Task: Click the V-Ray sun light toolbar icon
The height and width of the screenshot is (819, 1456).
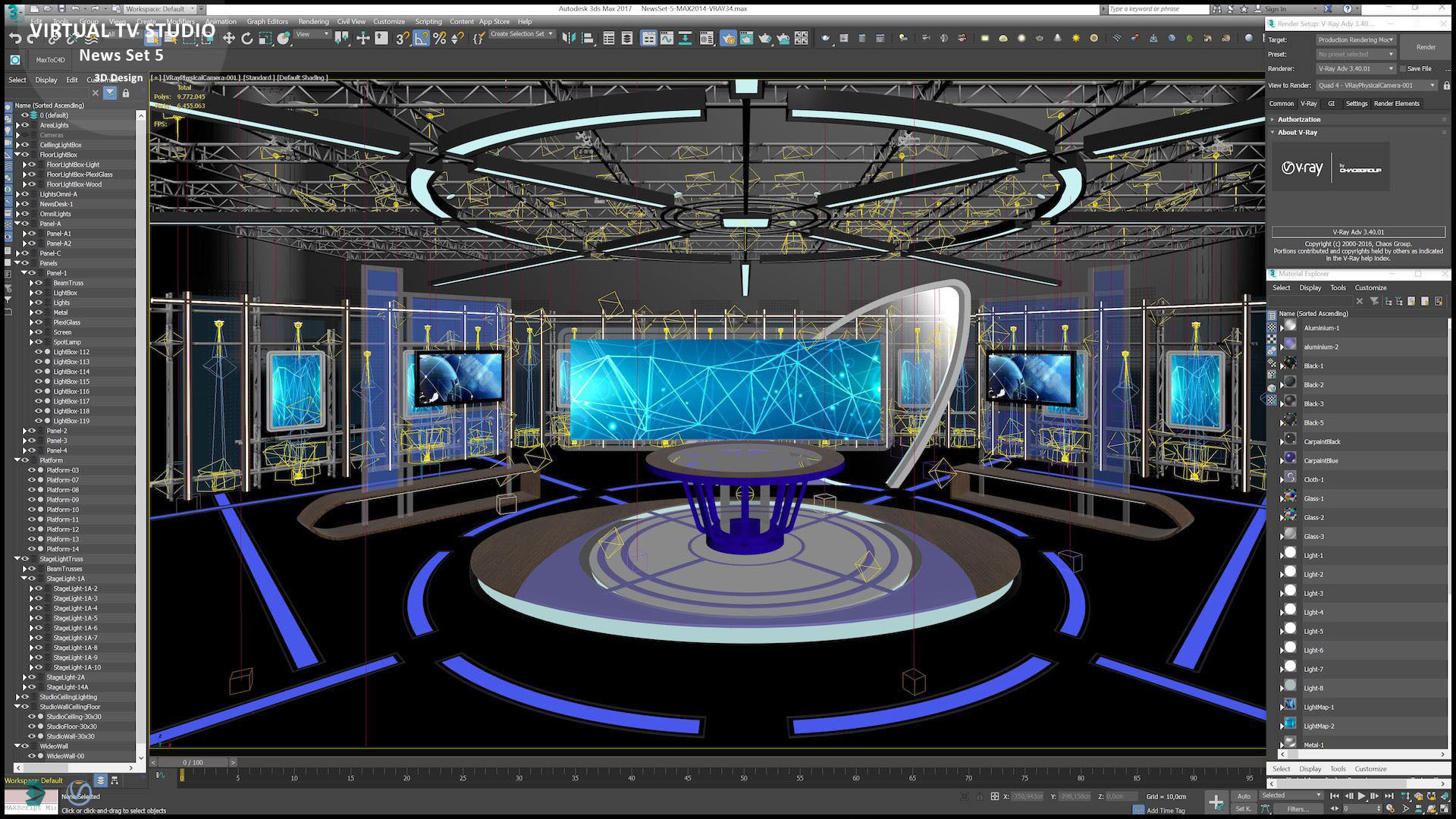Action: tap(1075, 38)
